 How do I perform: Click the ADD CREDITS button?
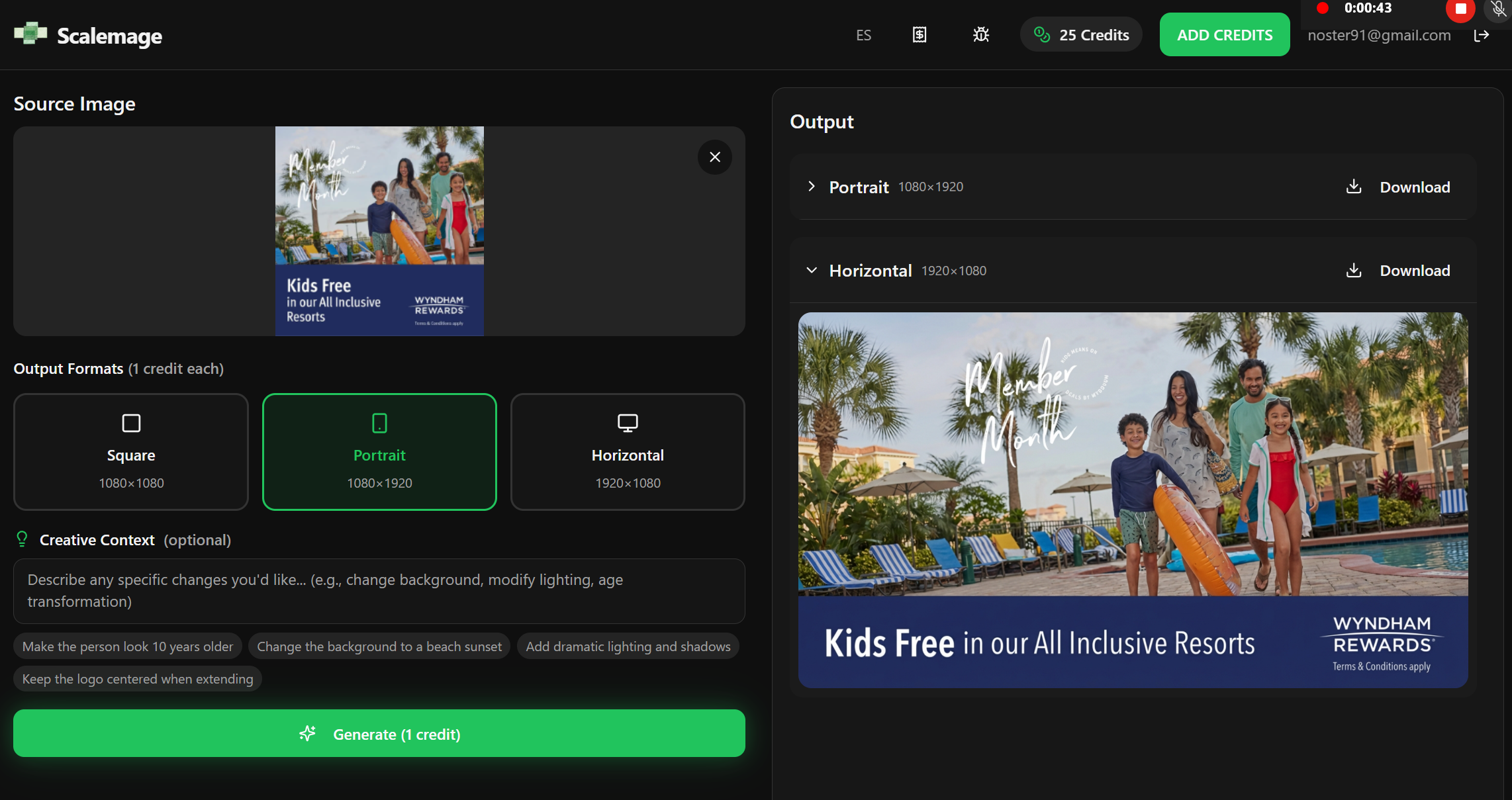(1224, 35)
